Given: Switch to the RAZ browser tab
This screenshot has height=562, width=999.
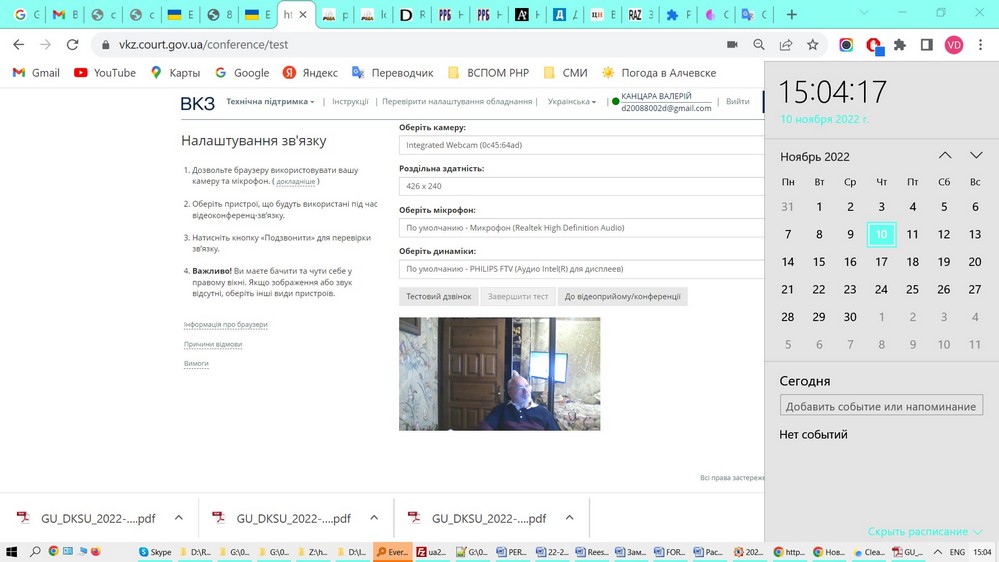Looking at the screenshot, I should pos(640,15).
